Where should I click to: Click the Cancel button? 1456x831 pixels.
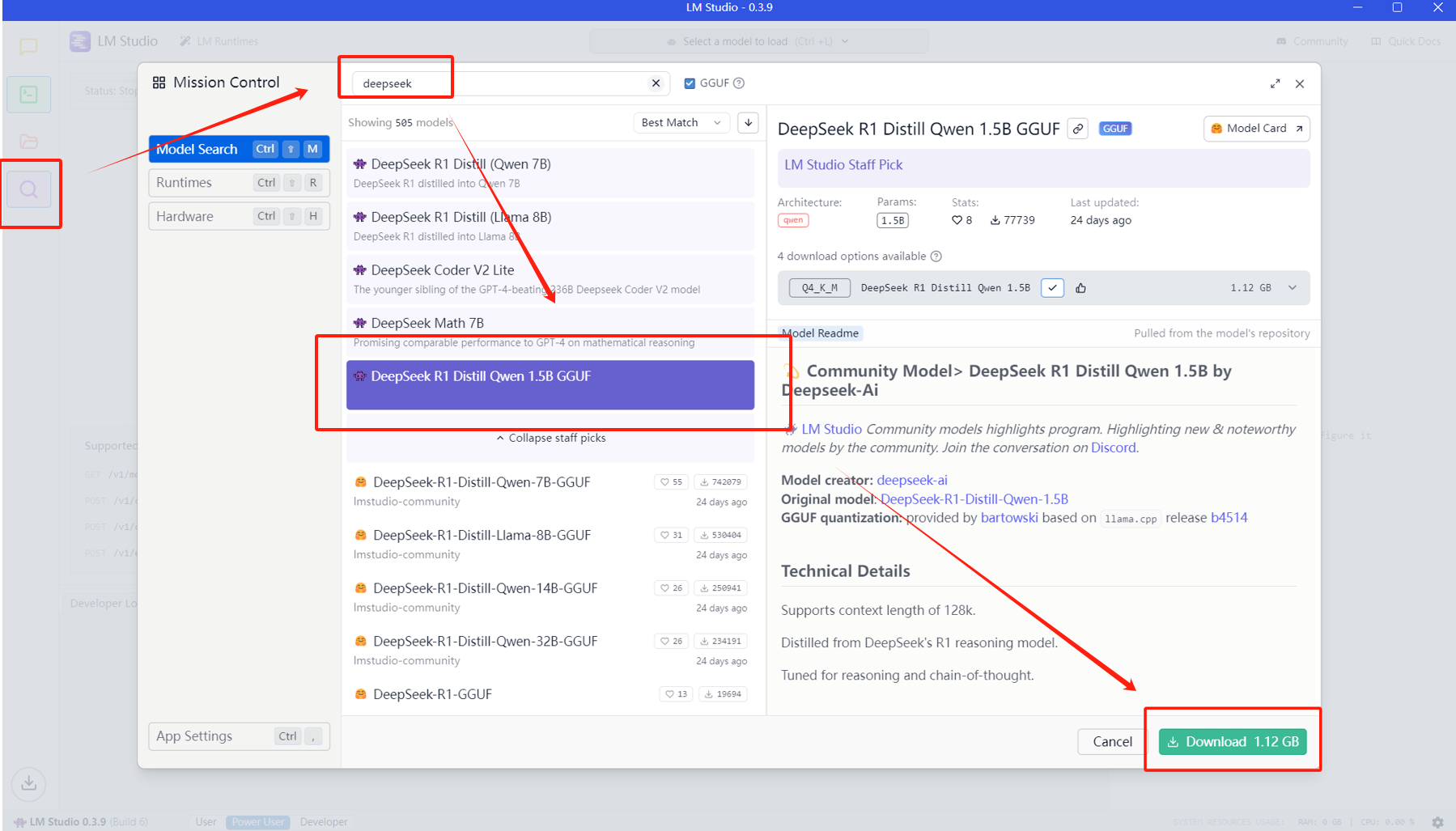pyautogui.click(x=1112, y=742)
